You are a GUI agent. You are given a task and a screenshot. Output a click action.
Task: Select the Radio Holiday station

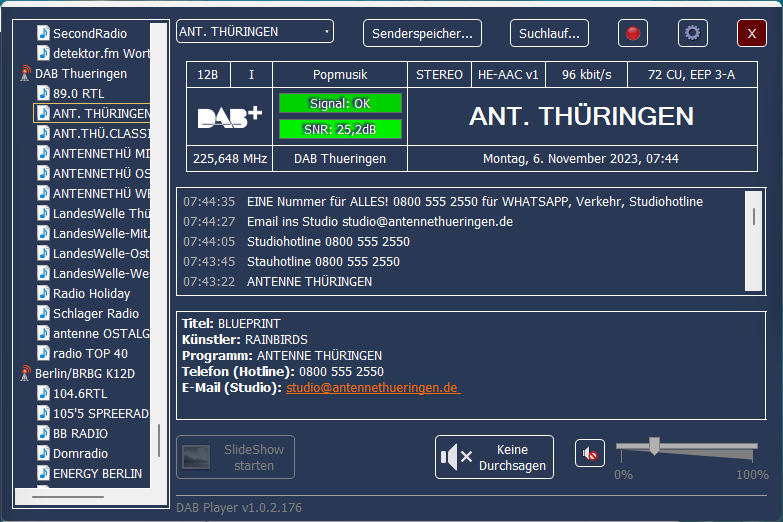91,293
